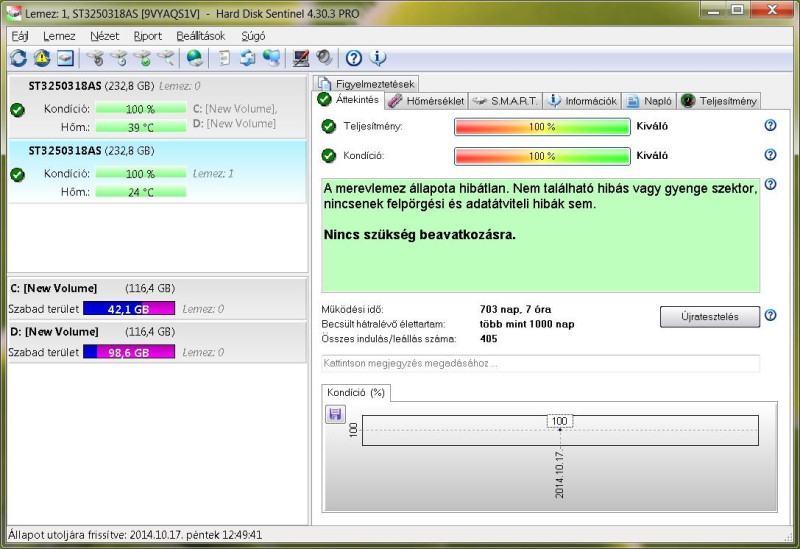This screenshot has height=549, width=800.
Task: Switch to the Figyelmeztetések tab
Action: [x=367, y=84]
